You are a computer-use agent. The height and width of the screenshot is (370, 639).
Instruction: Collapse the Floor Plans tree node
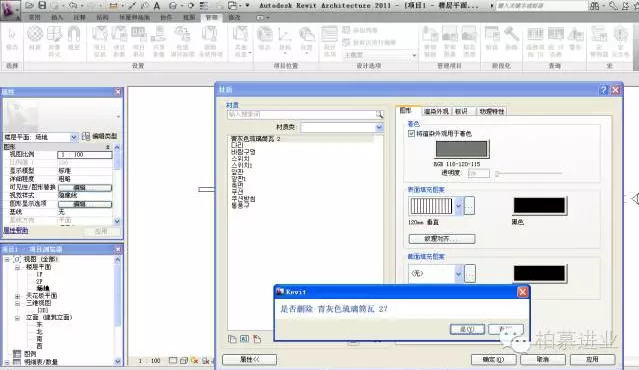point(17,267)
